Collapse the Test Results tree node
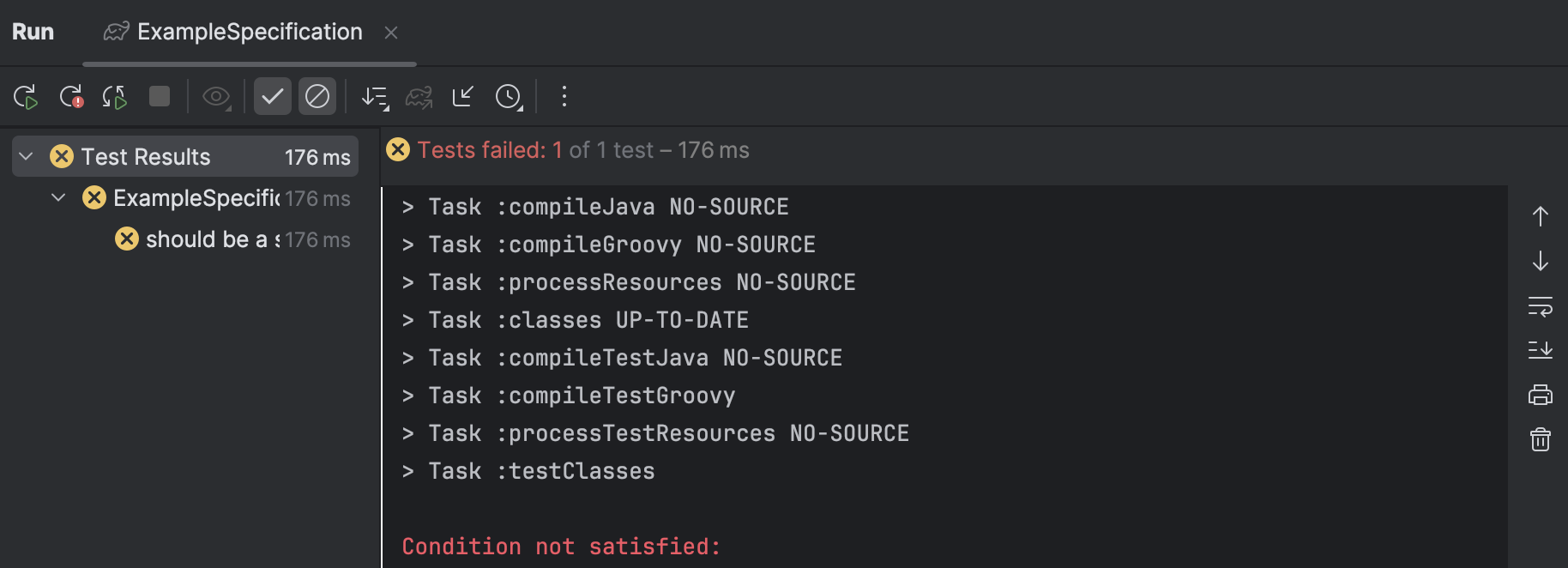This screenshot has height=568, width=1568. pyautogui.click(x=27, y=156)
